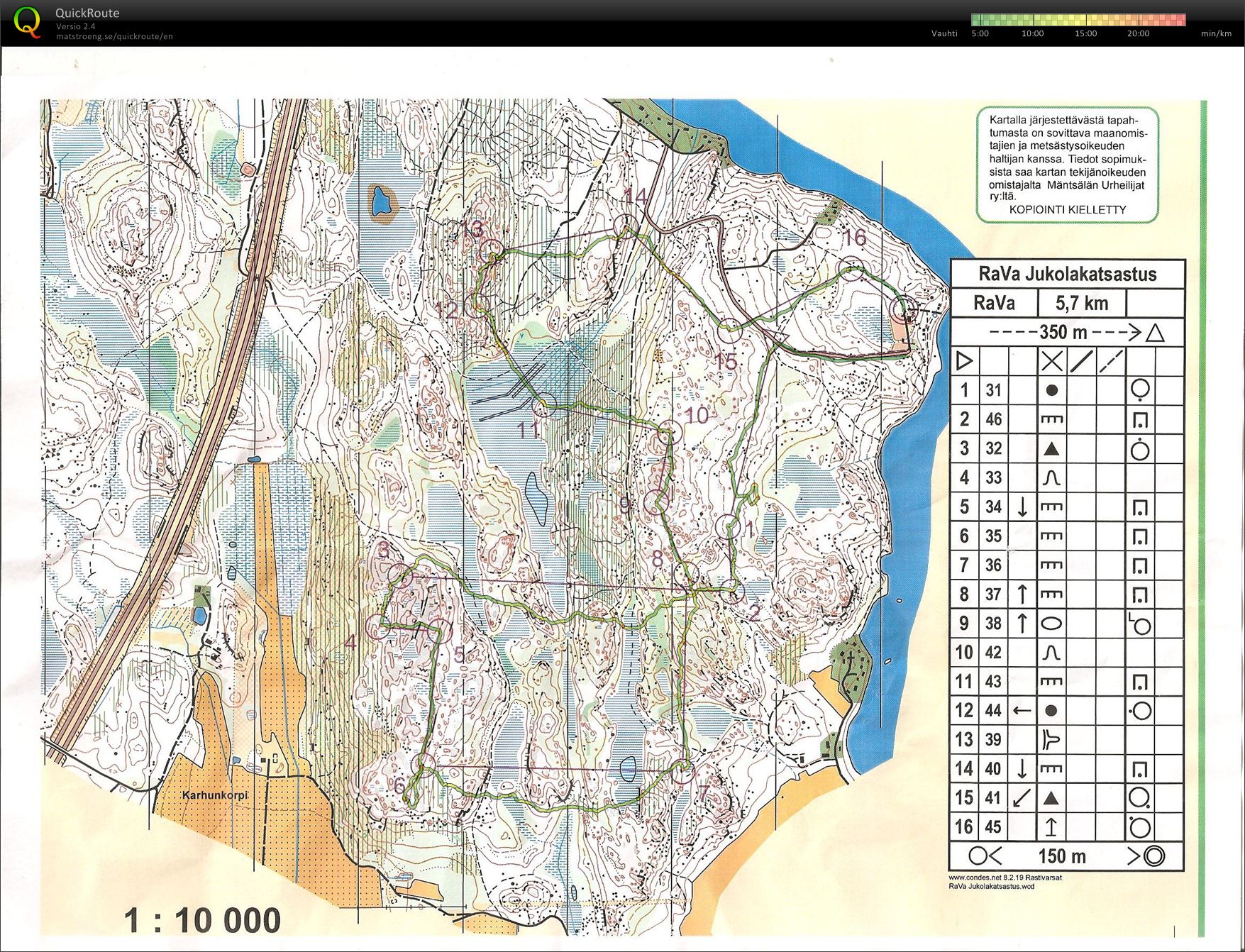Click the 5,7 km course length cell

click(x=1081, y=304)
